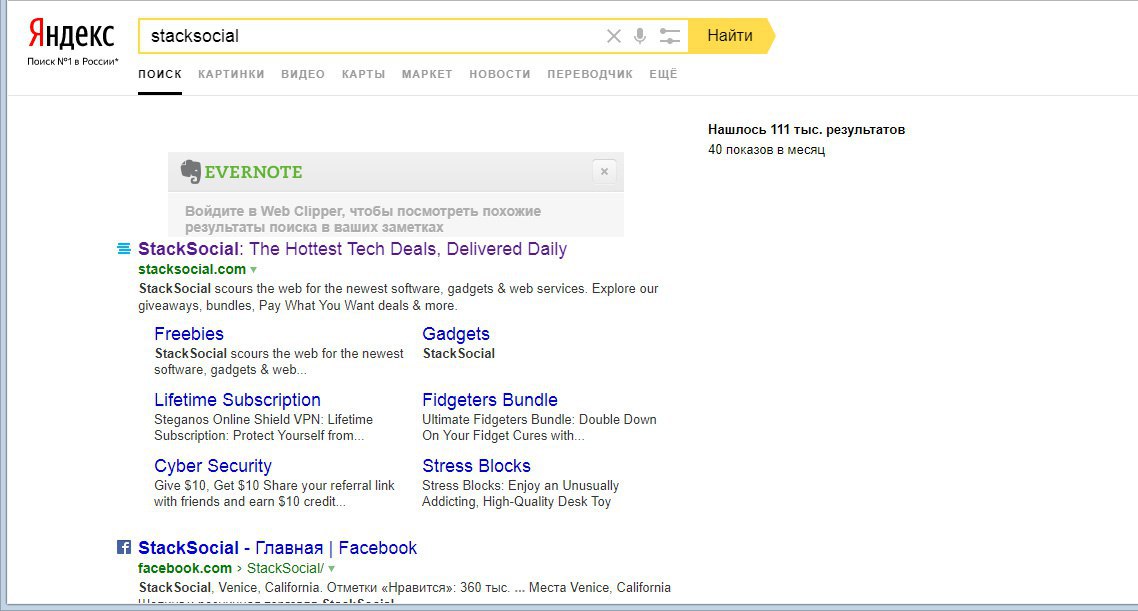Image resolution: width=1138 pixels, height=611 pixels.
Task: Click the 'StackSocial, Venice, California' snippet
Action: click(404, 588)
